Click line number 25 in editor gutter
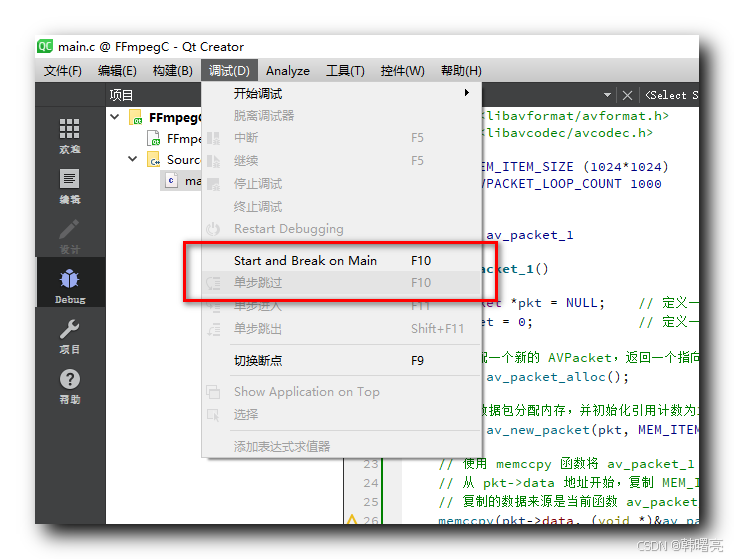The width and height of the screenshot is (734, 559). (371, 502)
